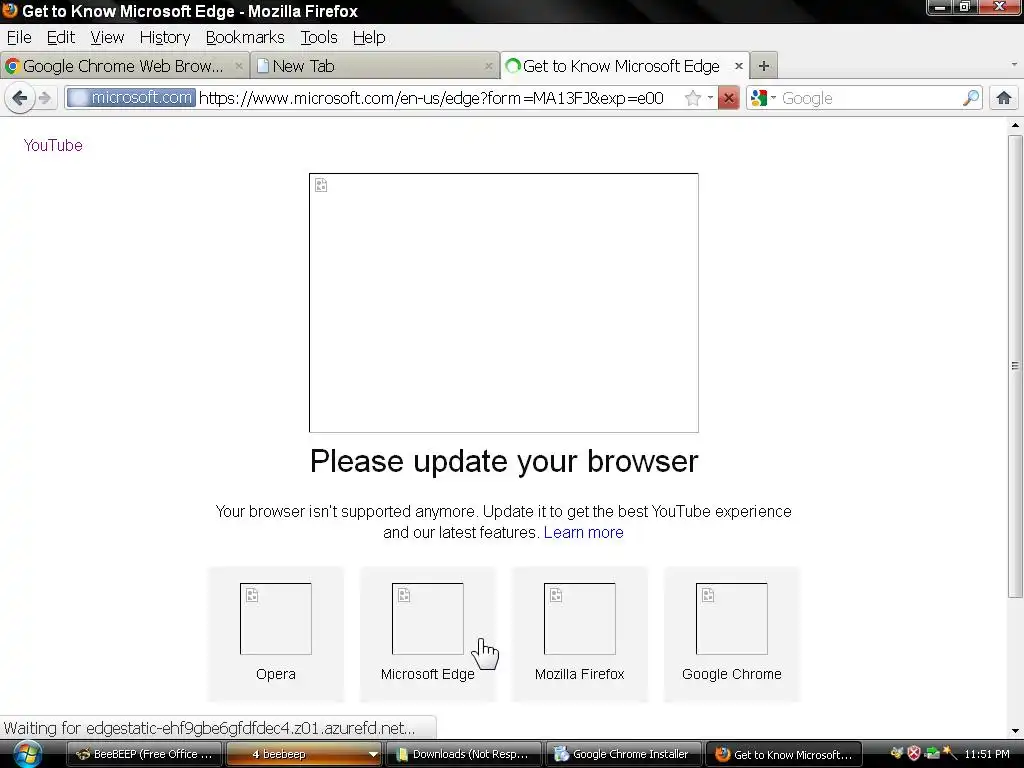
Task: Click the network connection tray icon
Action: click(932, 754)
